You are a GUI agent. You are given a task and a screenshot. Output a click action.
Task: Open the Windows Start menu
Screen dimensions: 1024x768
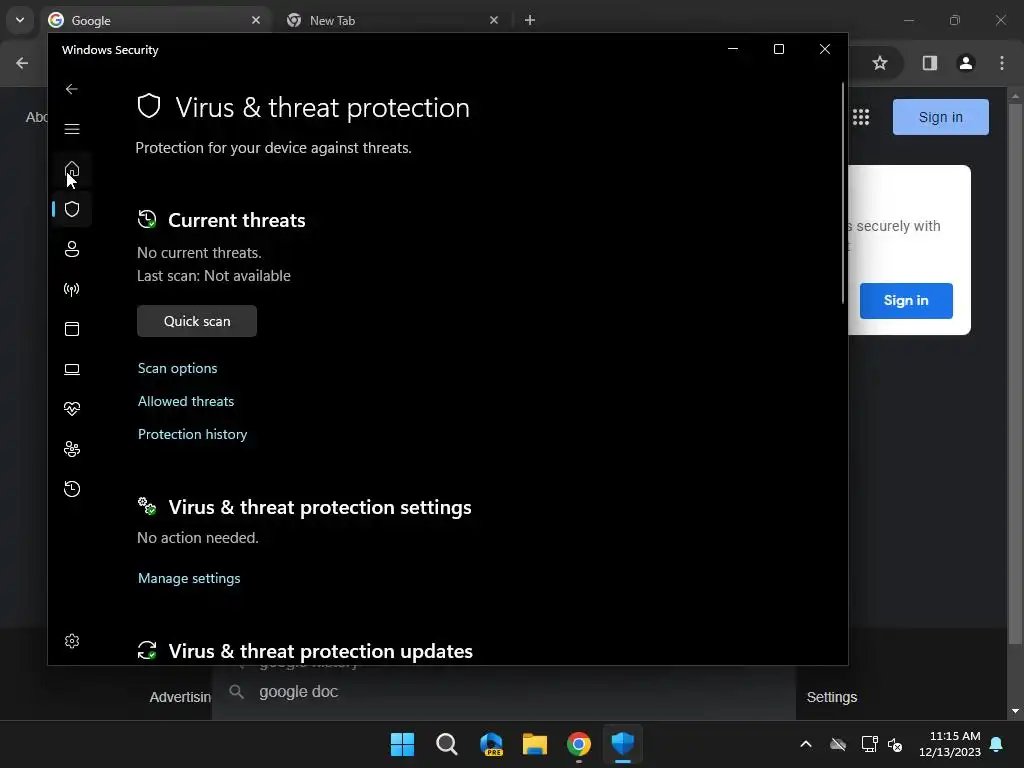(x=402, y=744)
